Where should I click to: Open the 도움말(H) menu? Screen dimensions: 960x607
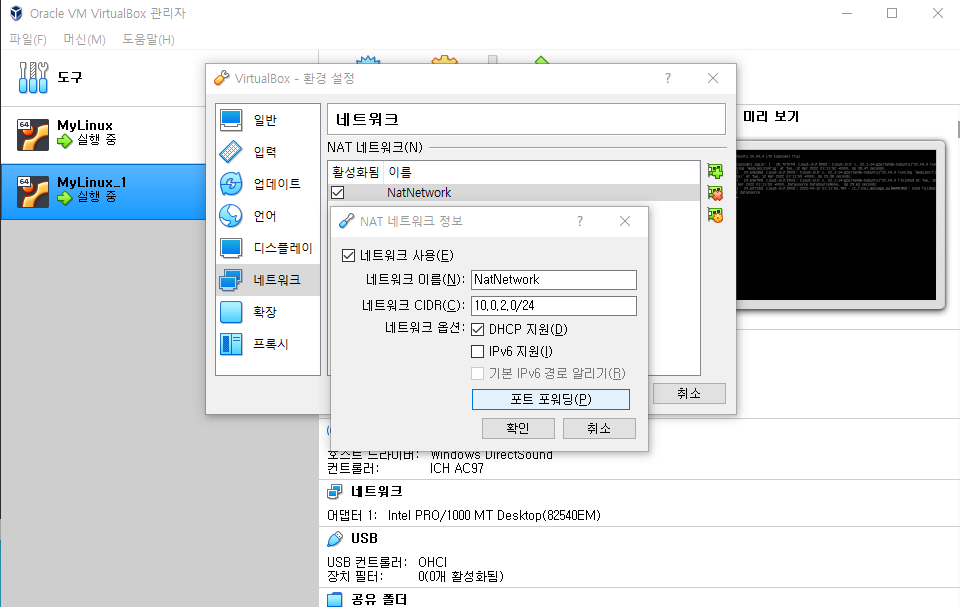[148, 40]
